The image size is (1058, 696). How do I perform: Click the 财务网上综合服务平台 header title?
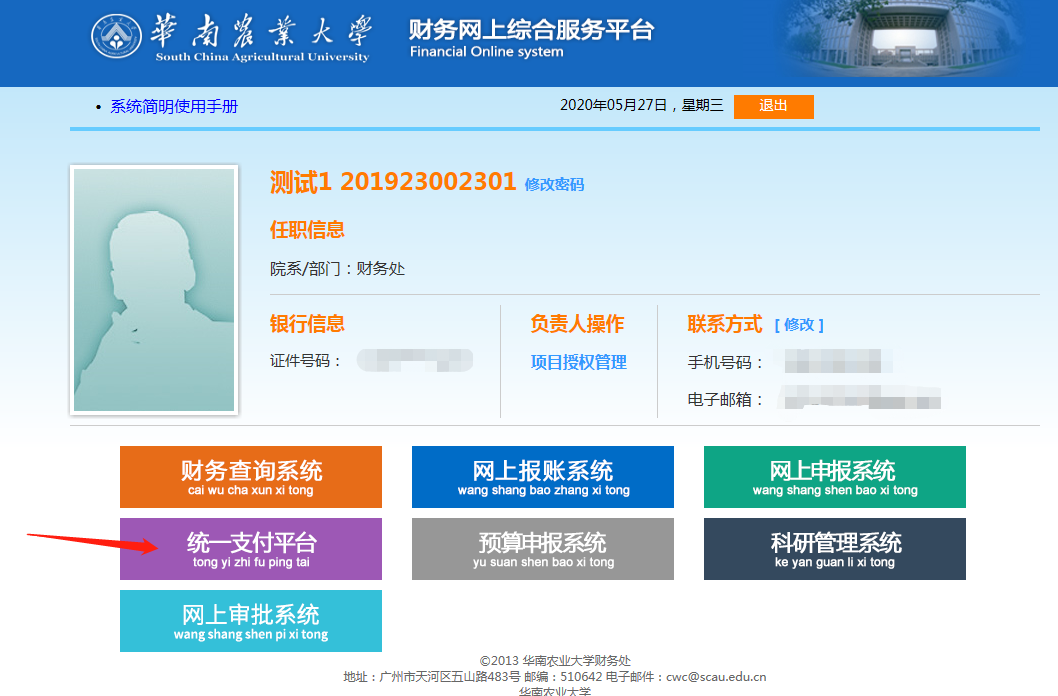tap(531, 31)
